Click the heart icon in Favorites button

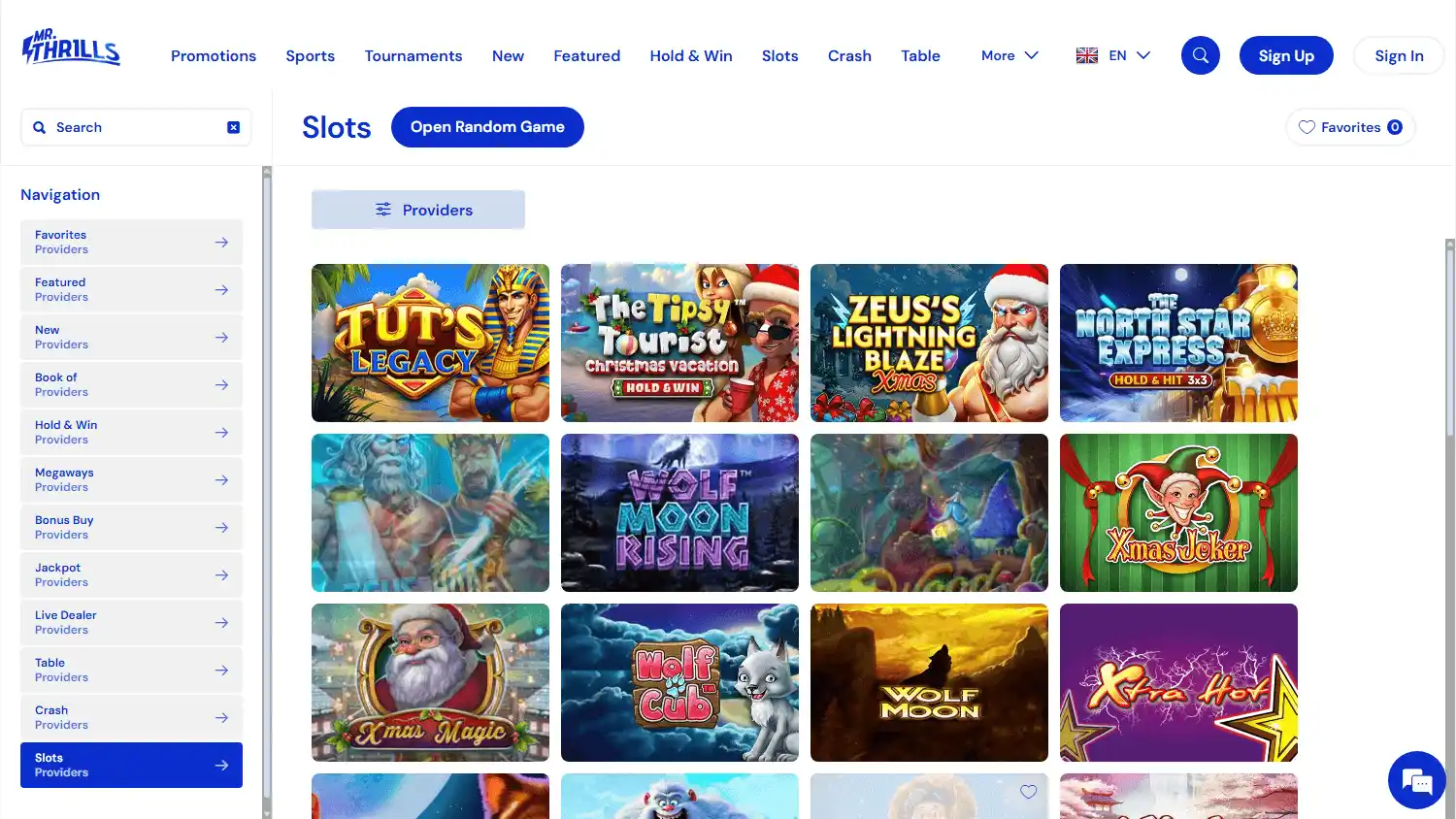click(1307, 127)
